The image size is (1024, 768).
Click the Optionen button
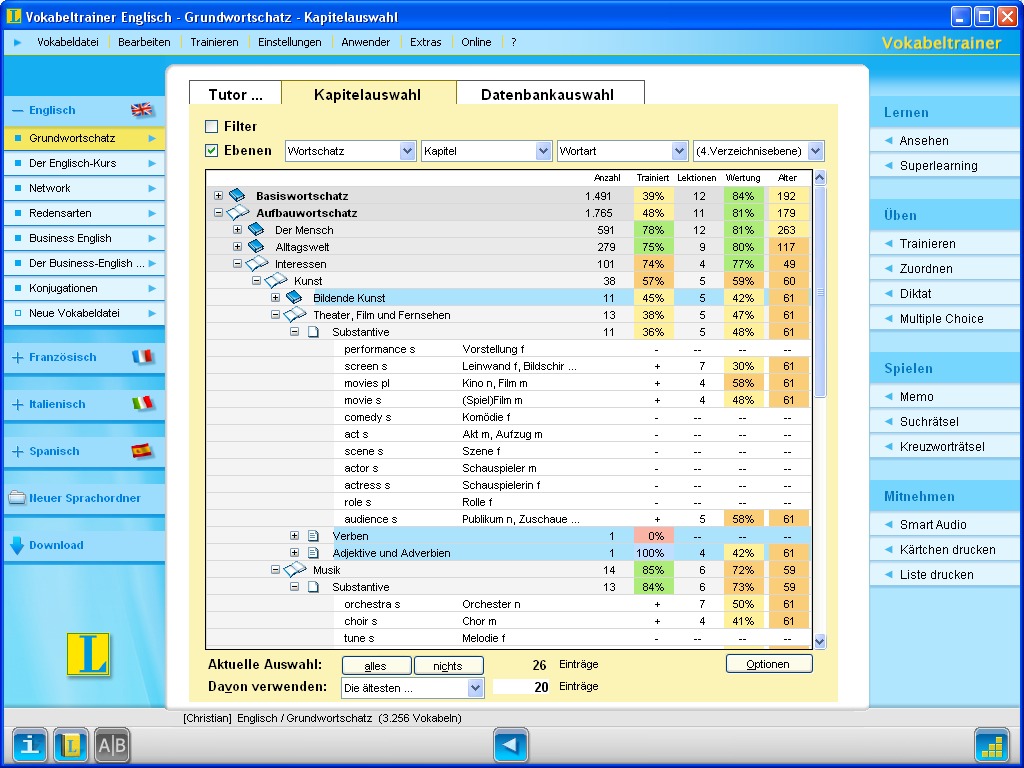point(769,664)
